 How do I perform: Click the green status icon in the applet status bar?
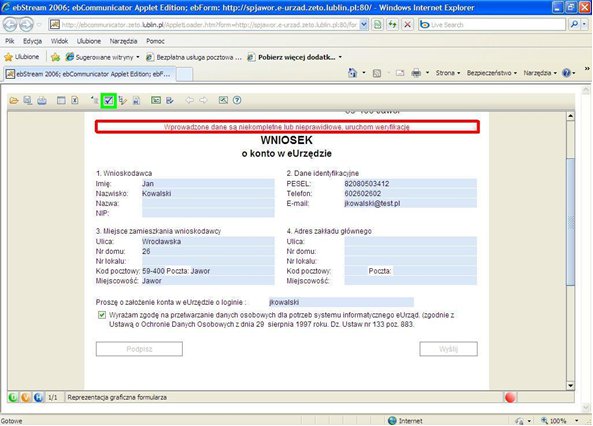click(13, 397)
